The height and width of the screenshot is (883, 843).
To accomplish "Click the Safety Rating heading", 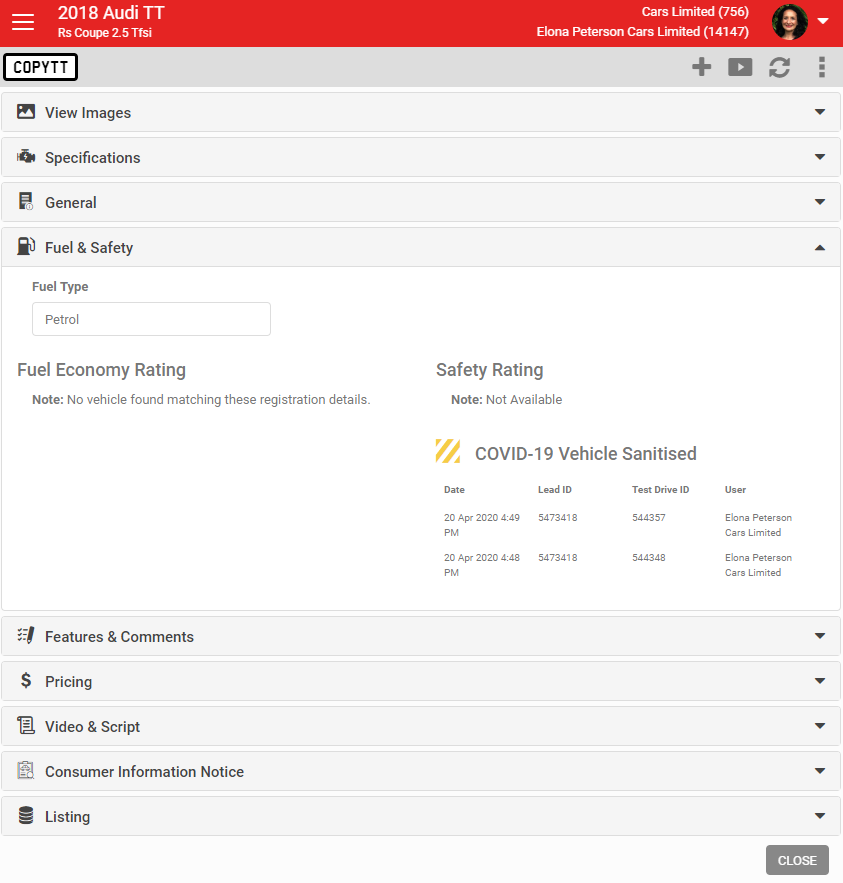I will click(x=489, y=370).
